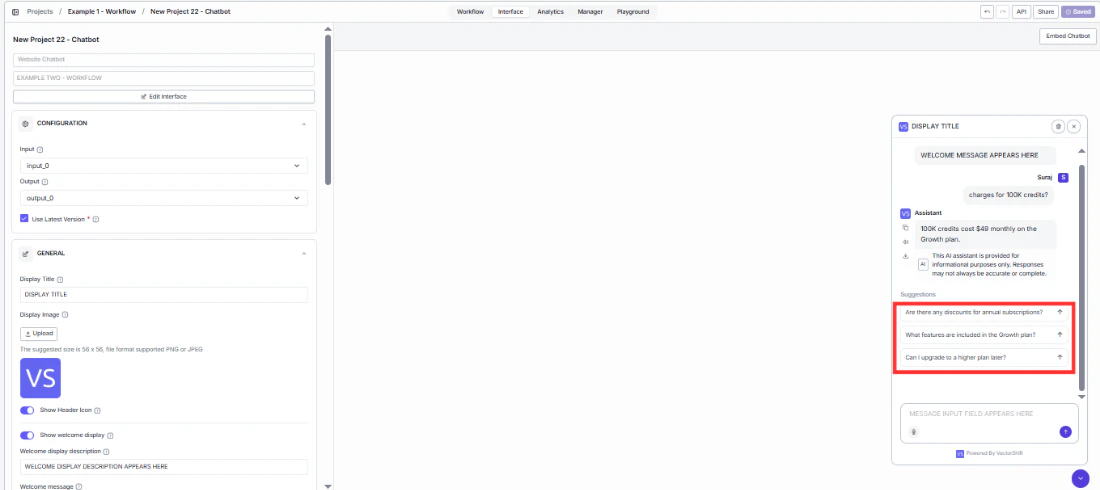This screenshot has width=1100, height=490.
Task: Toggle the Show Header Icon switch
Action: 27,410
